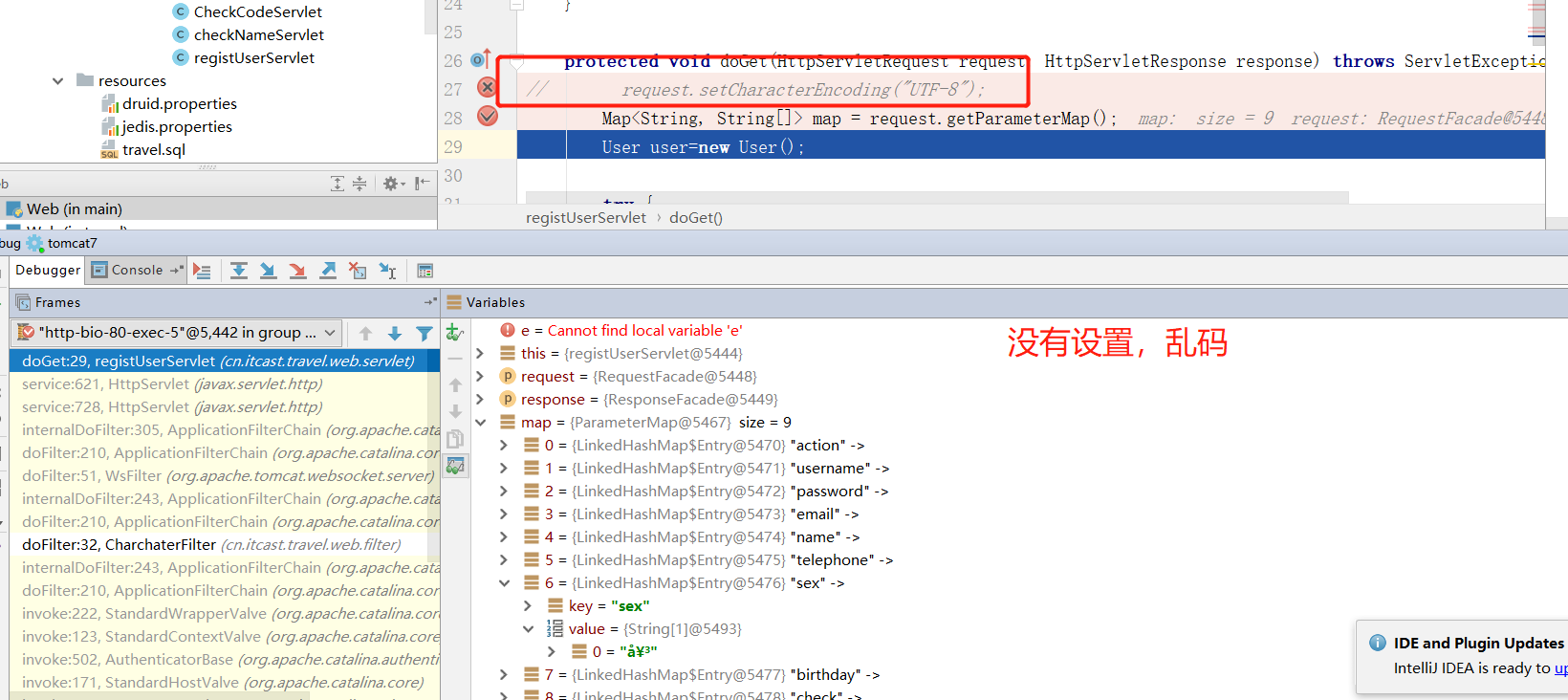Image resolution: width=1568 pixels, height=700 pixels.
Task: Select tomcat7 debug session tab
Action: tap(62, 243)
